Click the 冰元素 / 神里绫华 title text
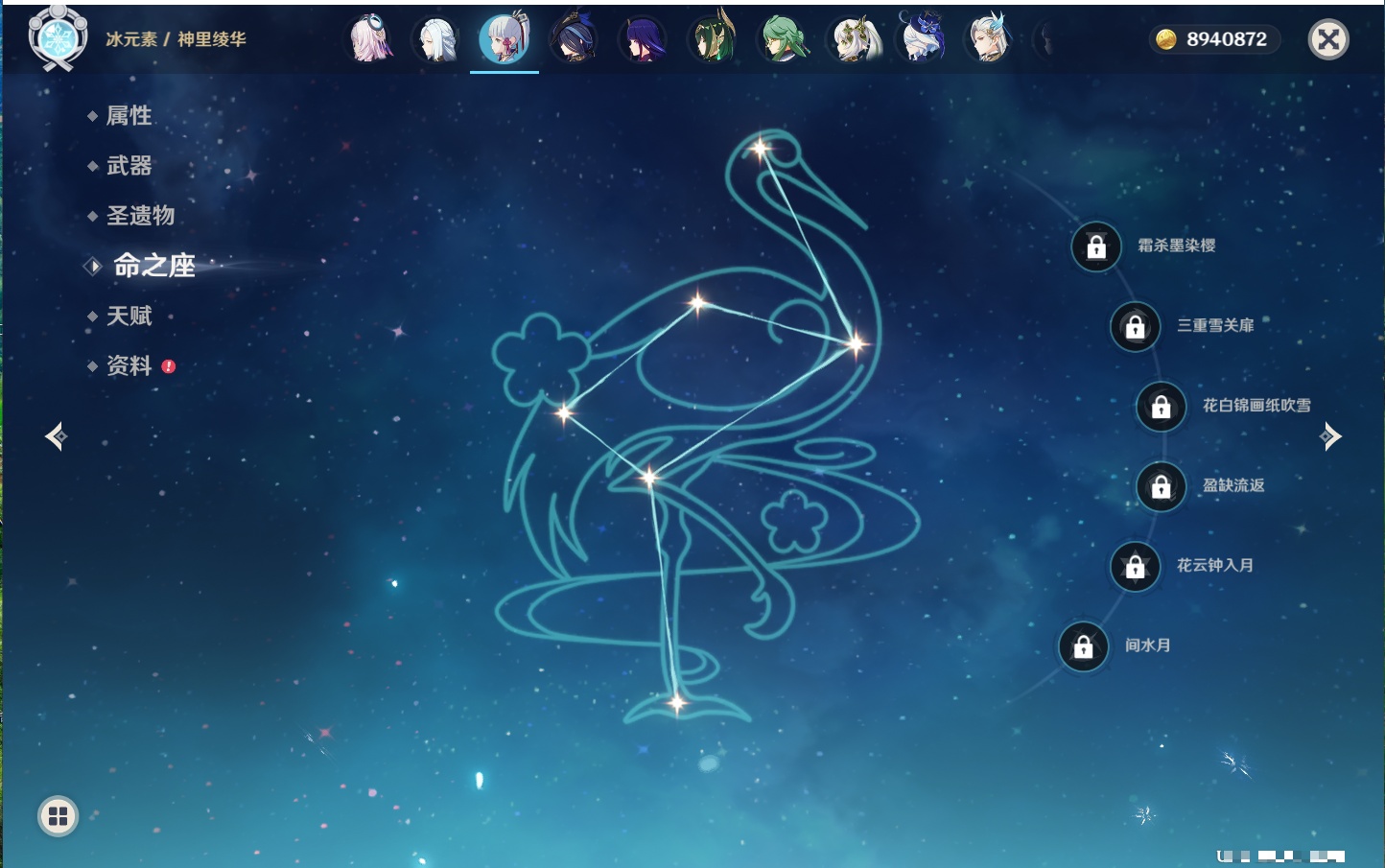This screenshot has height=868, width=1385. pos(176,39)
